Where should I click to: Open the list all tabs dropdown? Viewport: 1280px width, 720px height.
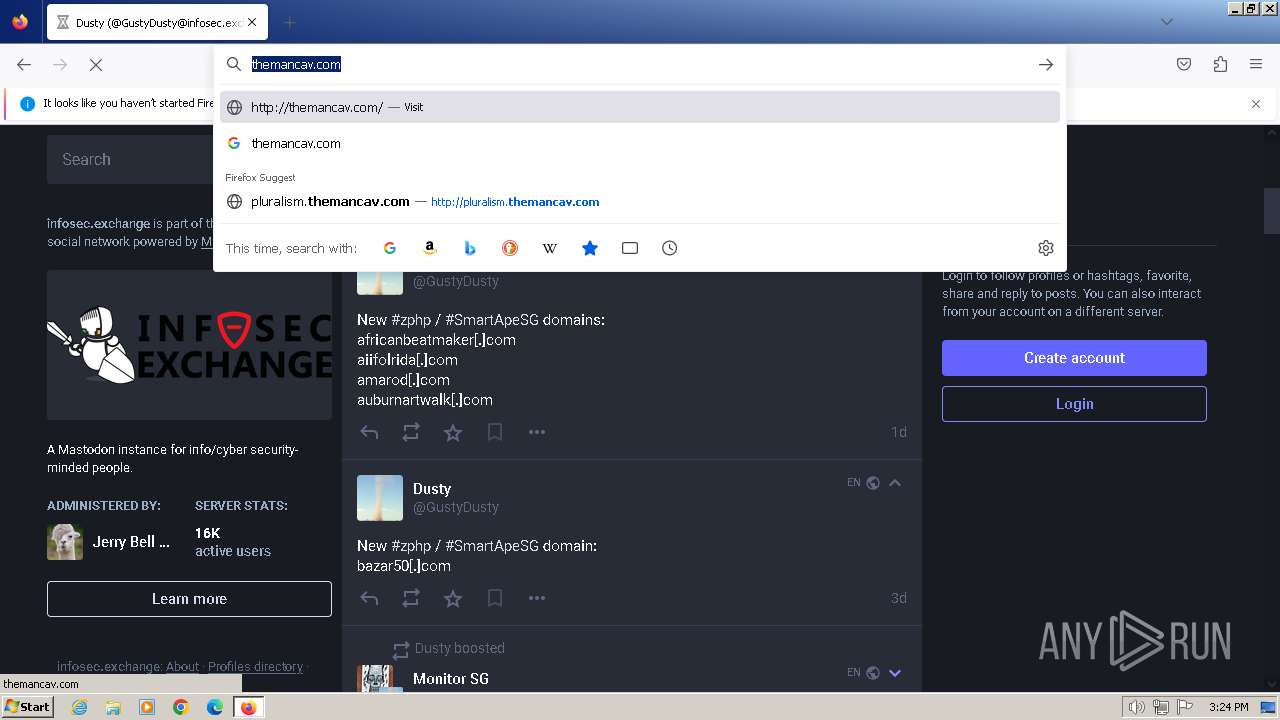coord(1166,22)
